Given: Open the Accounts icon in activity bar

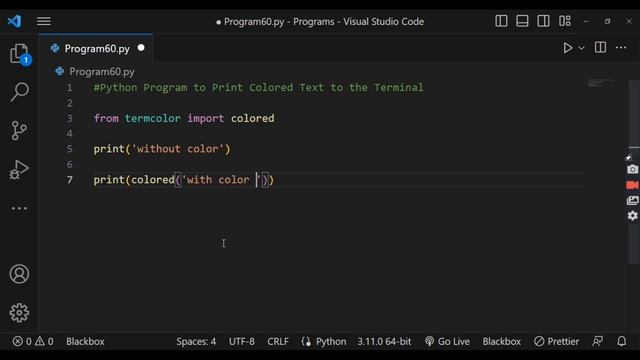Looking at the screenshot, I should pos(19,274).
